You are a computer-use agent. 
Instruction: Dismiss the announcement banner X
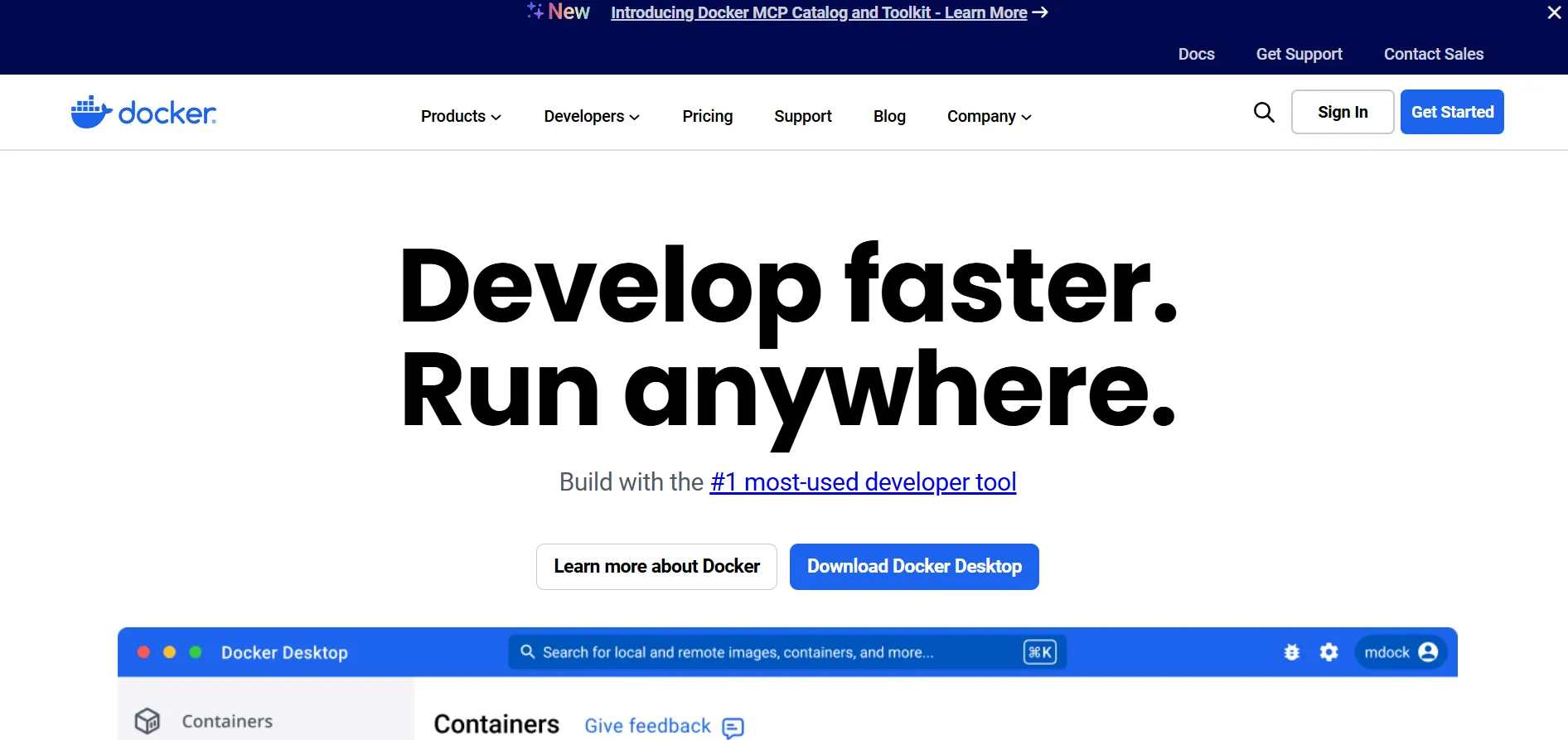tap(1554, 12)
